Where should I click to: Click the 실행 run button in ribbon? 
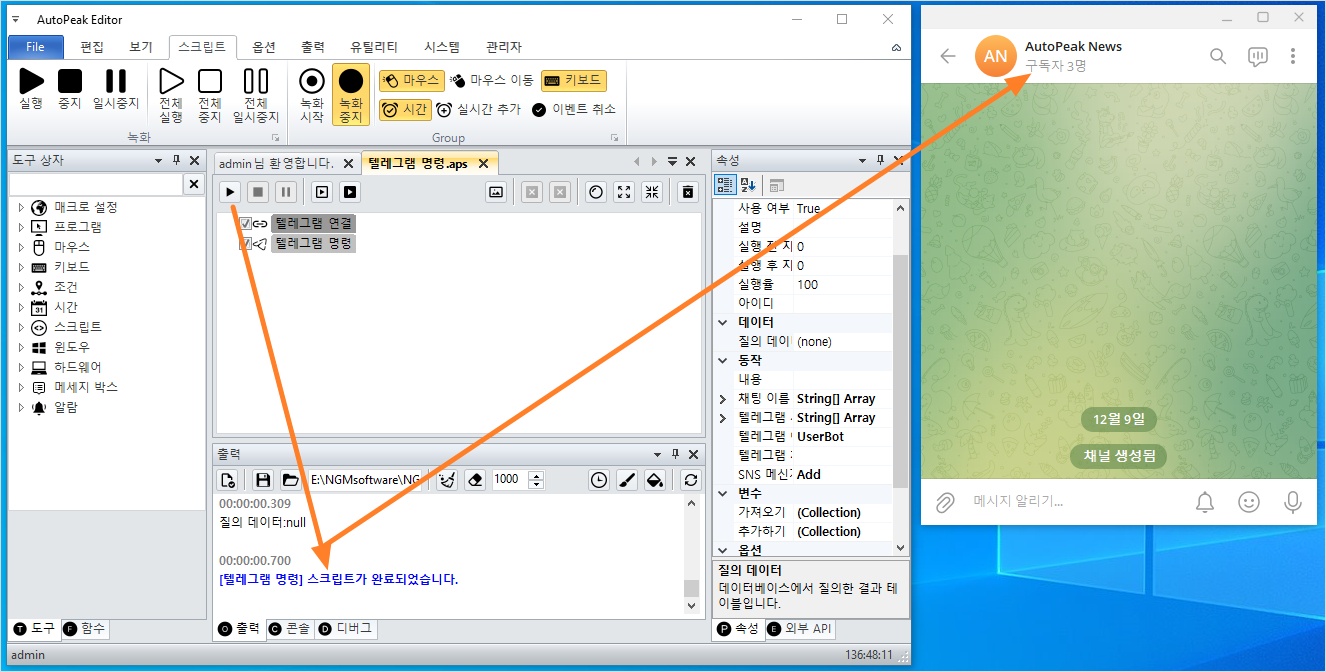coord(31,89)
